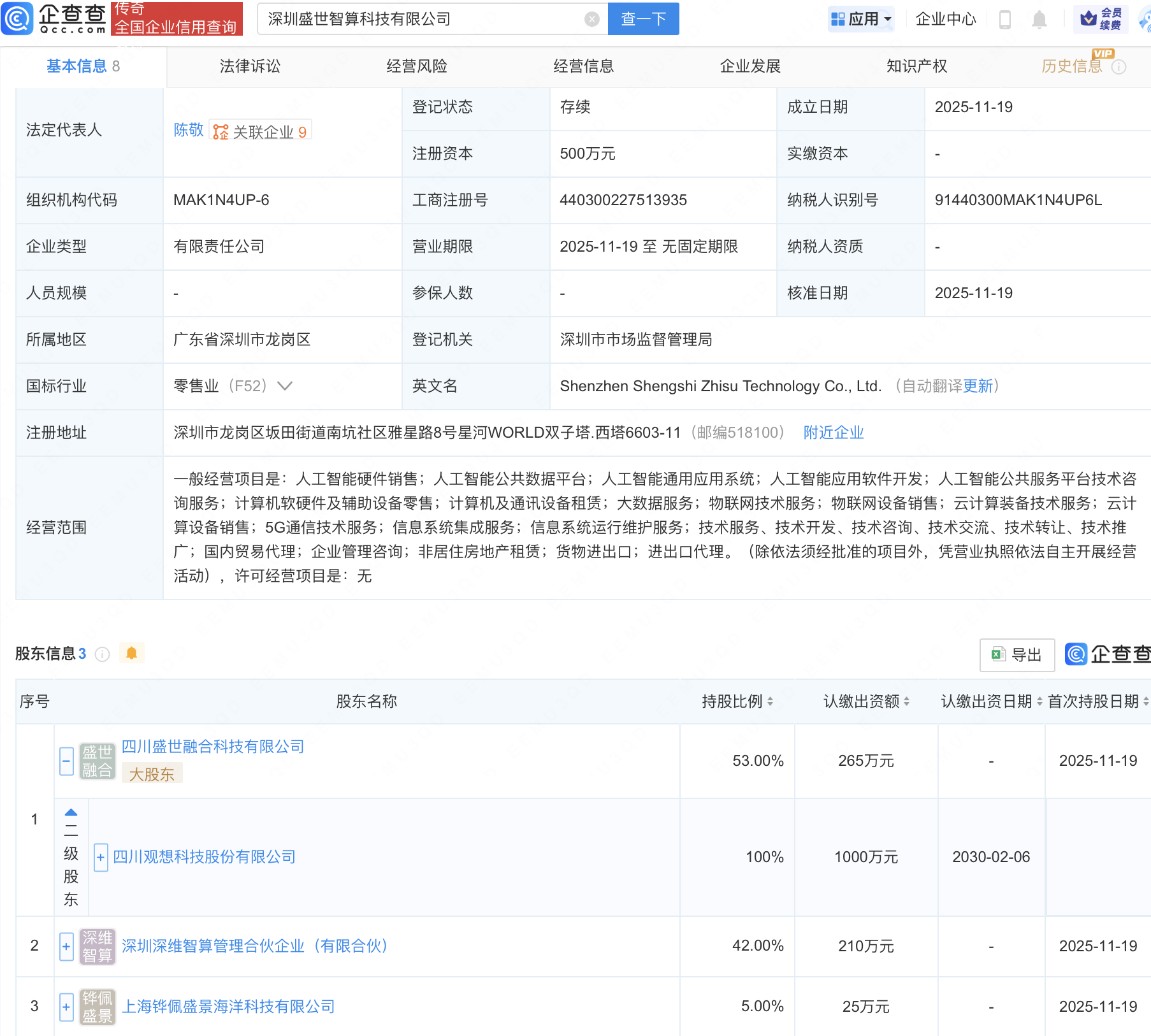Click the company name search input field
The image size is (1151, 1036).
tap(421, 19)
